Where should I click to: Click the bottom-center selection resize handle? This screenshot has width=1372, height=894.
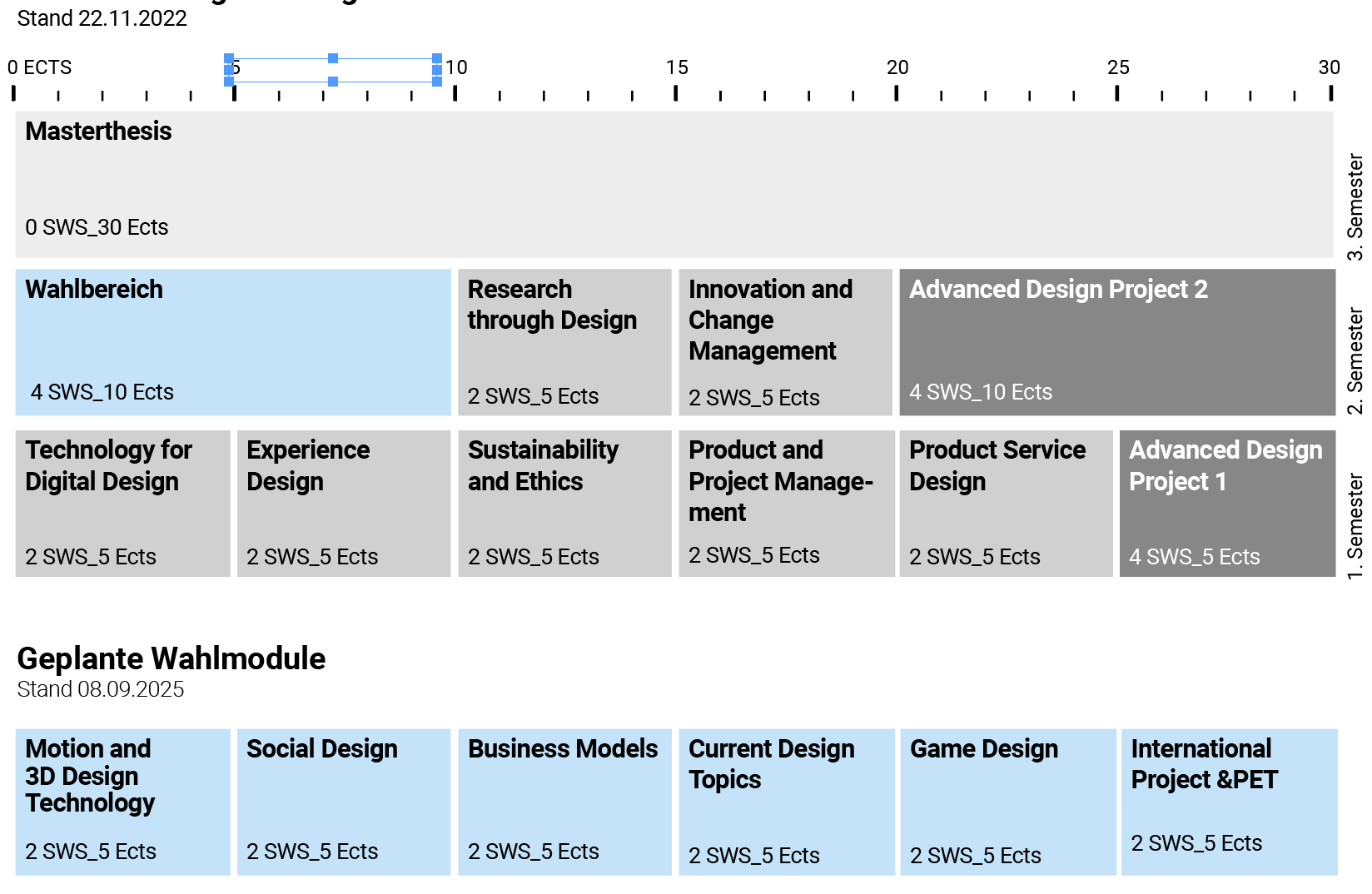click(333, 82)
